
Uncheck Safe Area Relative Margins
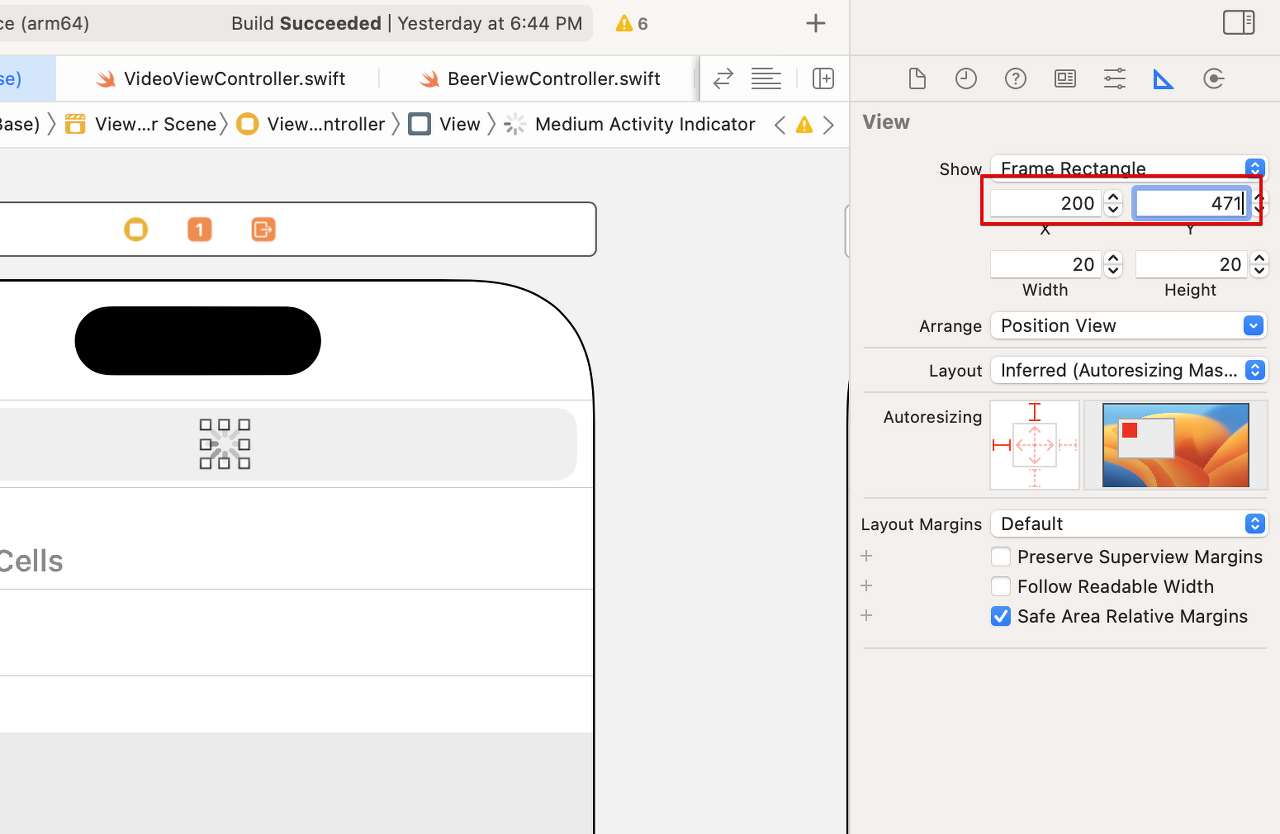coord(1001,617)
